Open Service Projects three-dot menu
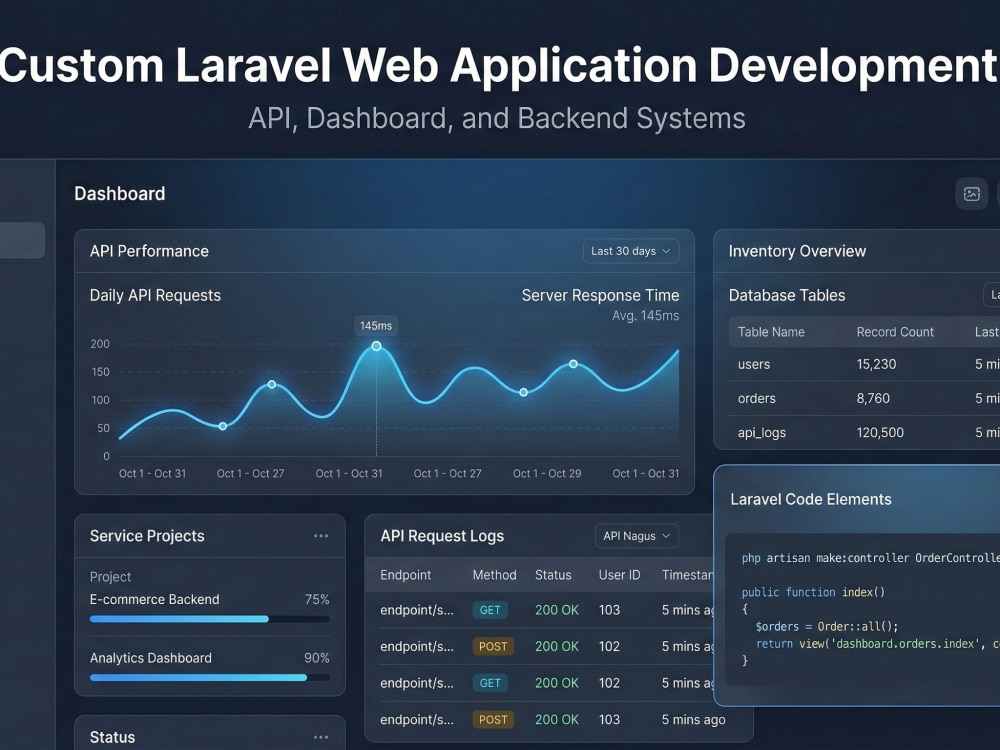The height and width of the screenshot is (750, 1000). click(321, 536)
